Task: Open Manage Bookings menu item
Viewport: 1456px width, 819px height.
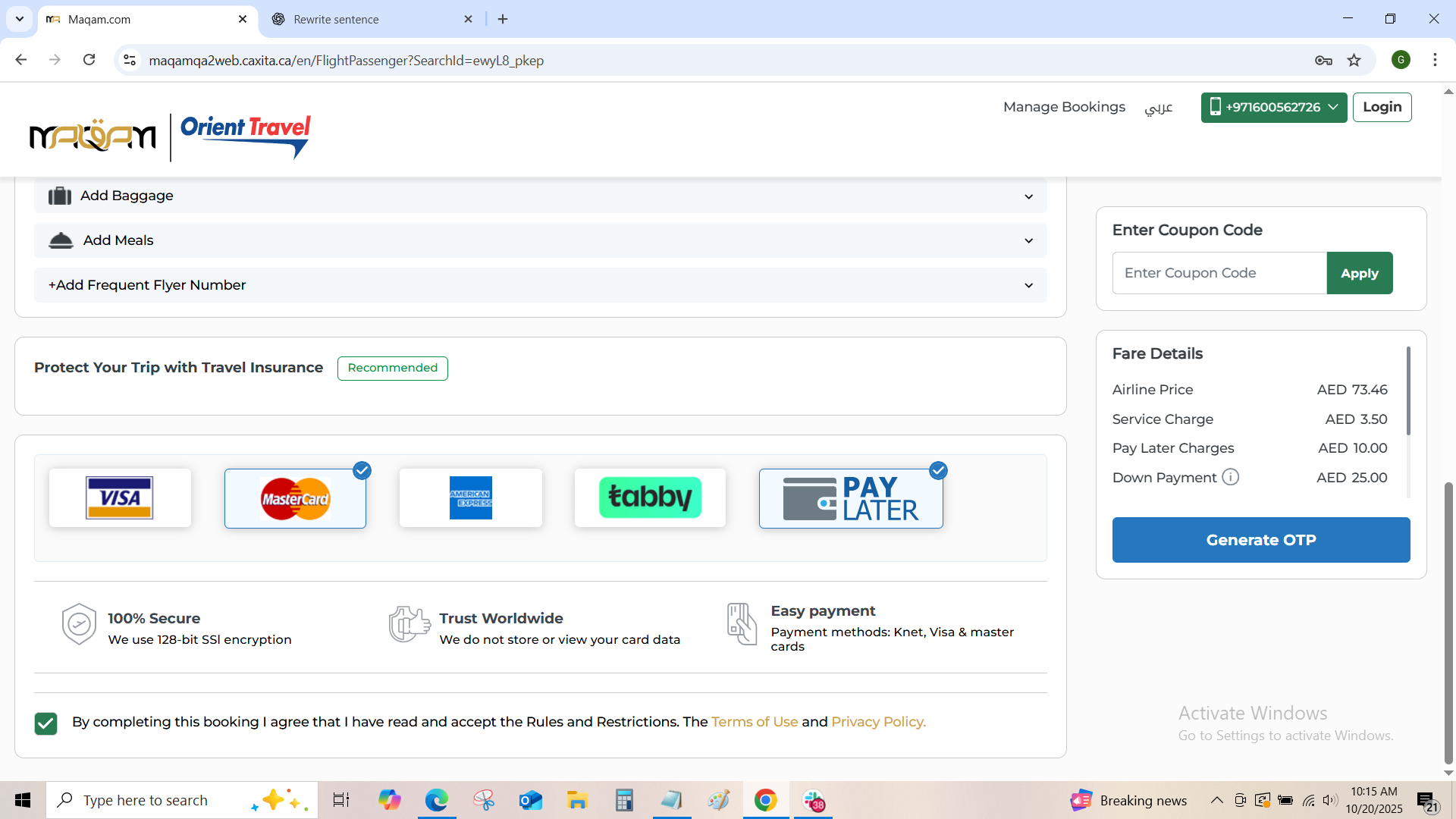Action: tap(1064, 107)
